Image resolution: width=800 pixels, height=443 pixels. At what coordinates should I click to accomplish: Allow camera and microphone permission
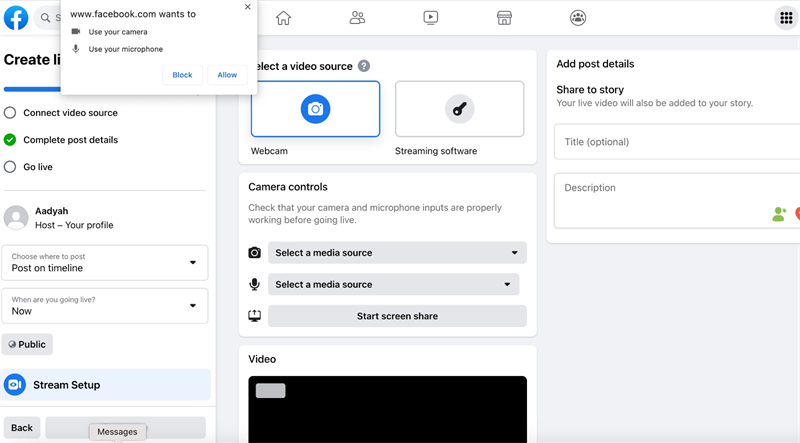(x=227, y=75)
